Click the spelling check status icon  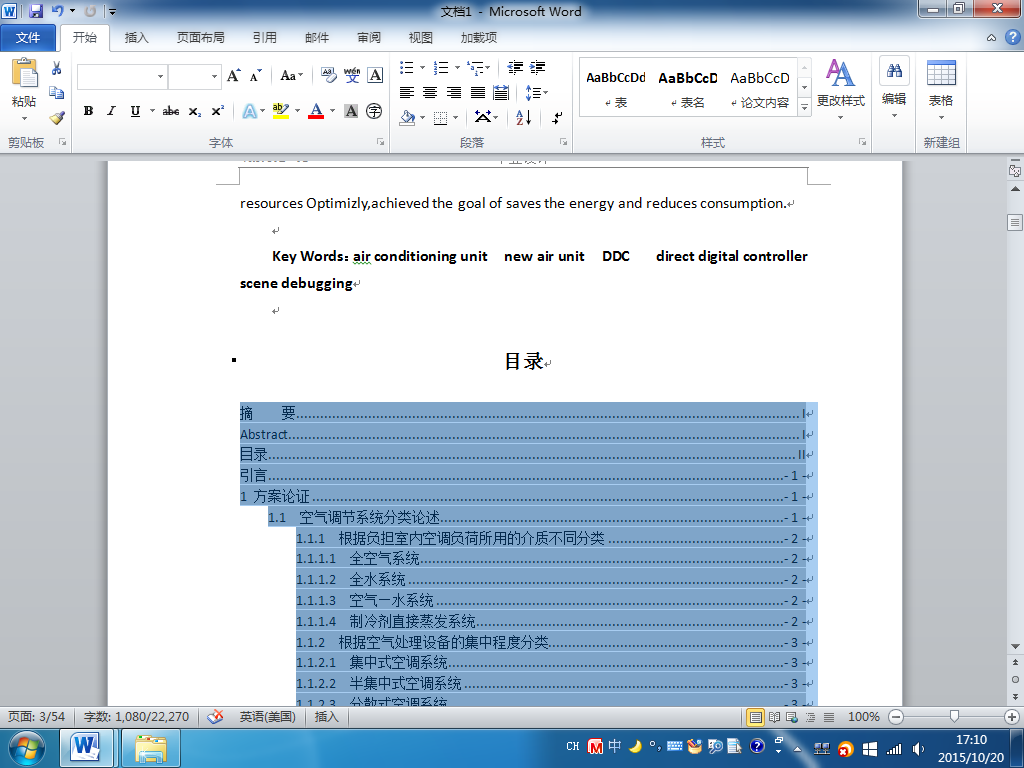point(215,717)
